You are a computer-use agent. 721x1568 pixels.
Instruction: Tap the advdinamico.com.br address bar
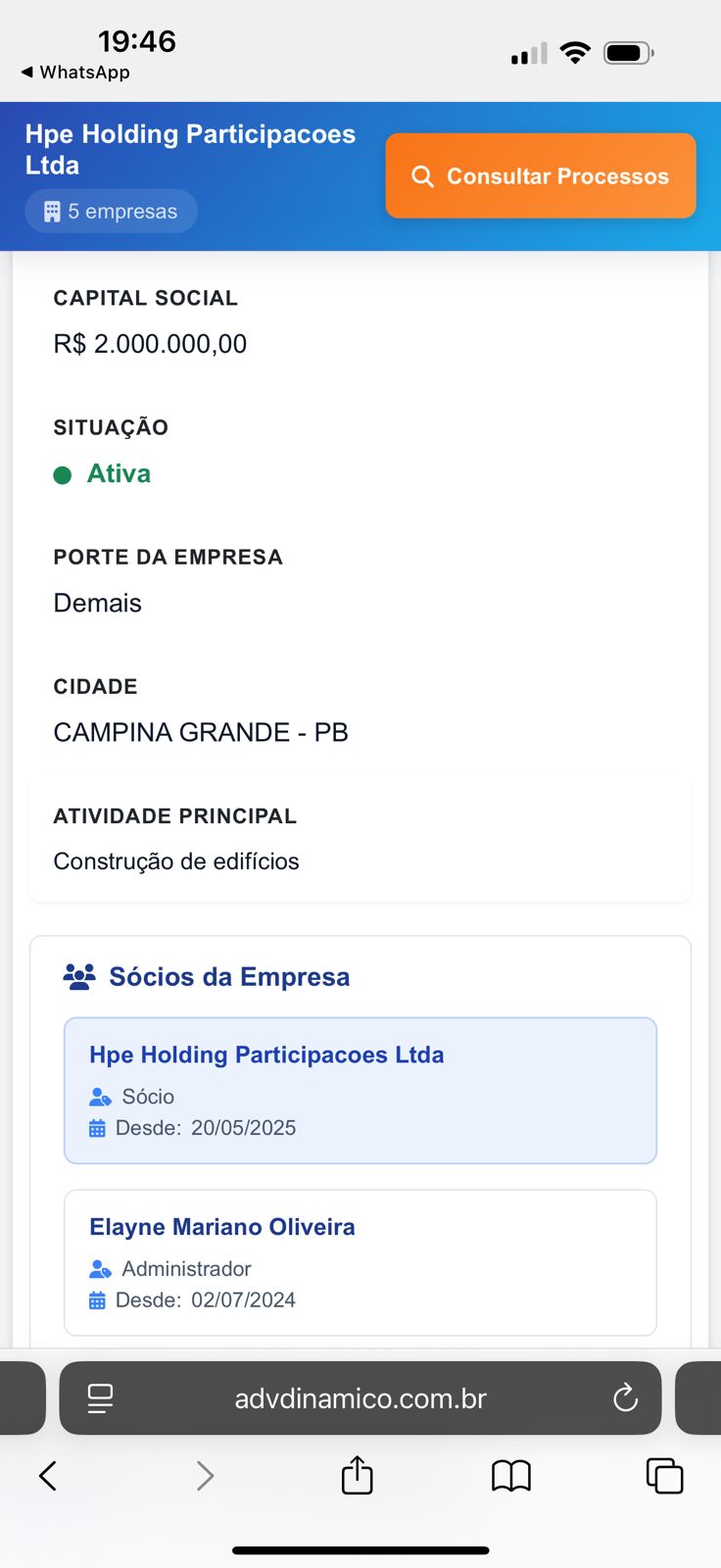360,1398
